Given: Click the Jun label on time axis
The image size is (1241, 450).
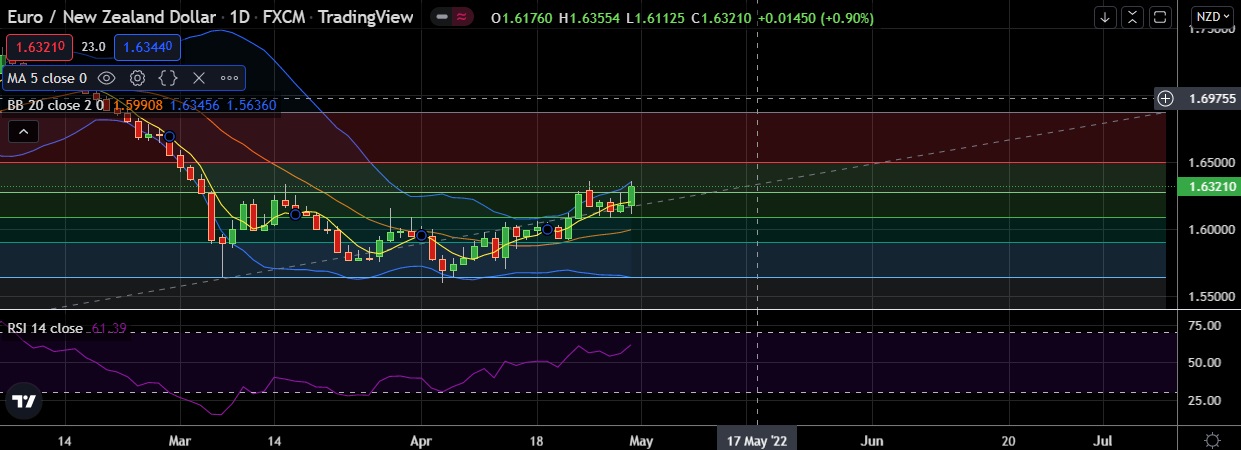Looking at the screenshot, I should coord(873,440).
